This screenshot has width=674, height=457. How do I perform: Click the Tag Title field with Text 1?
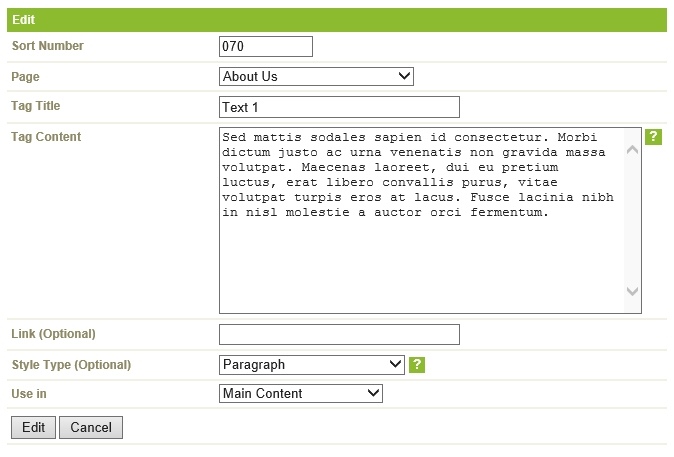coord(339,107)
